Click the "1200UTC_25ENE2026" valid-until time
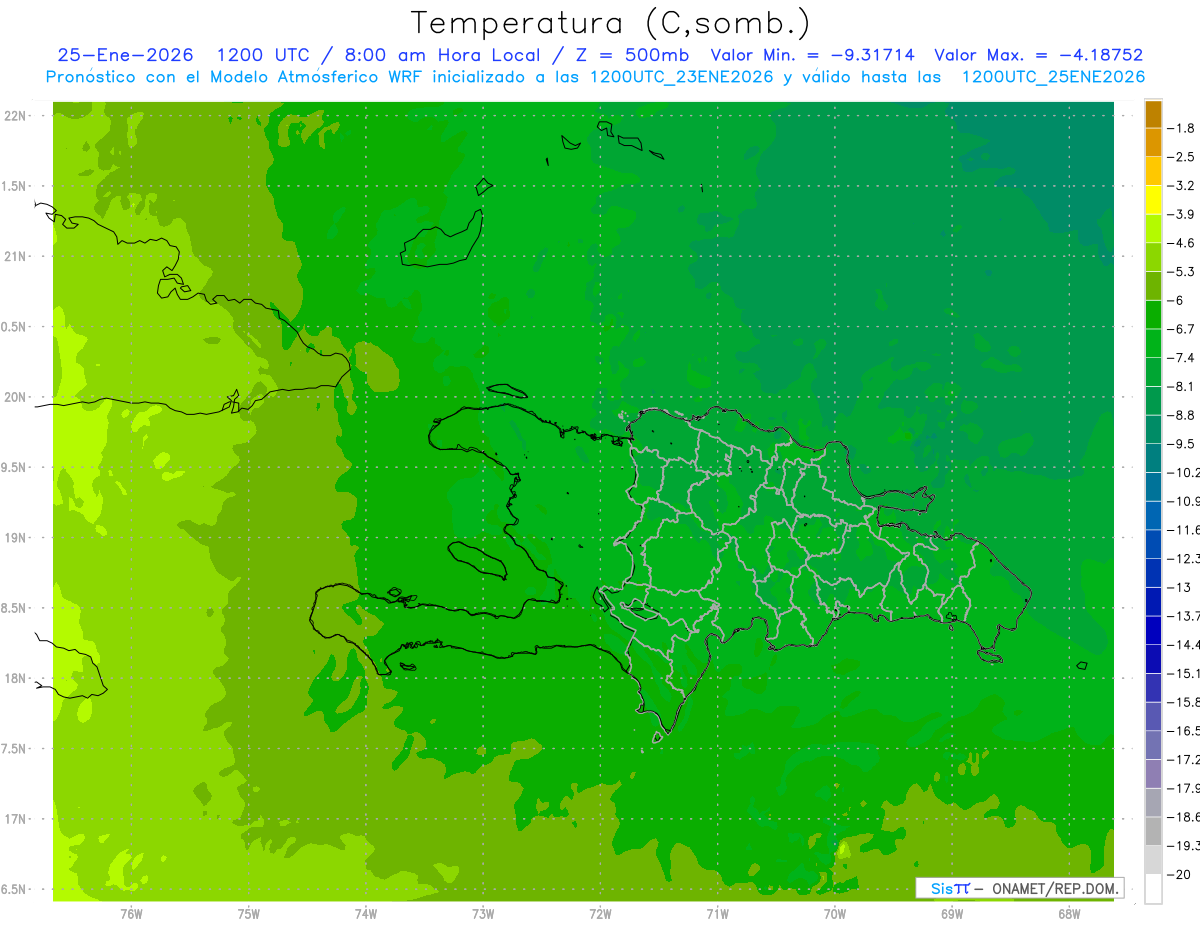Image resolution: width=1200 pixels, height=927 pixels. click(1053, 77)
